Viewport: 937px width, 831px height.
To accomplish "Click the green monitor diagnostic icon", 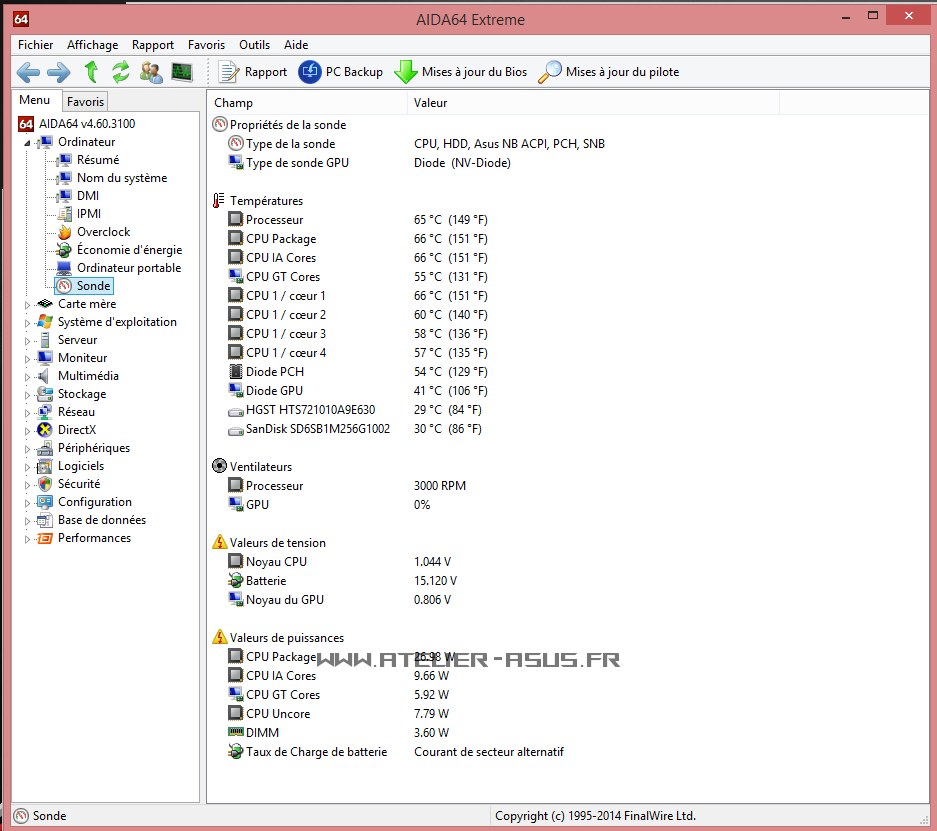I will [182, 72].
